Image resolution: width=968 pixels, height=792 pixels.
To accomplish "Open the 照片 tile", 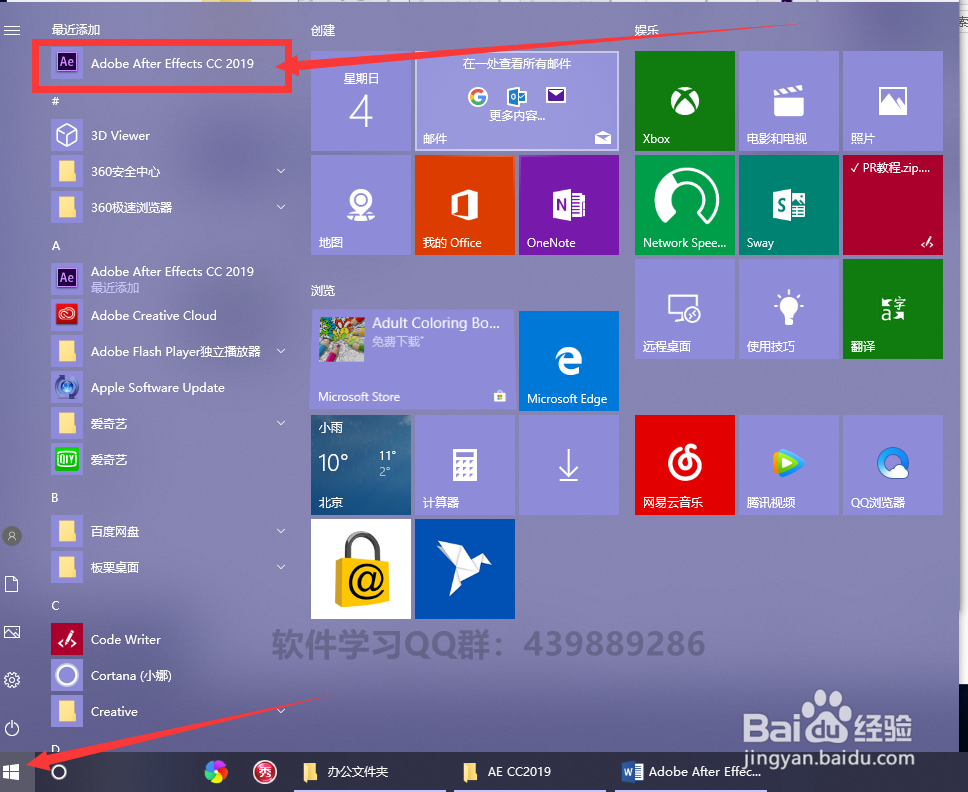I will tap(893, 101).
